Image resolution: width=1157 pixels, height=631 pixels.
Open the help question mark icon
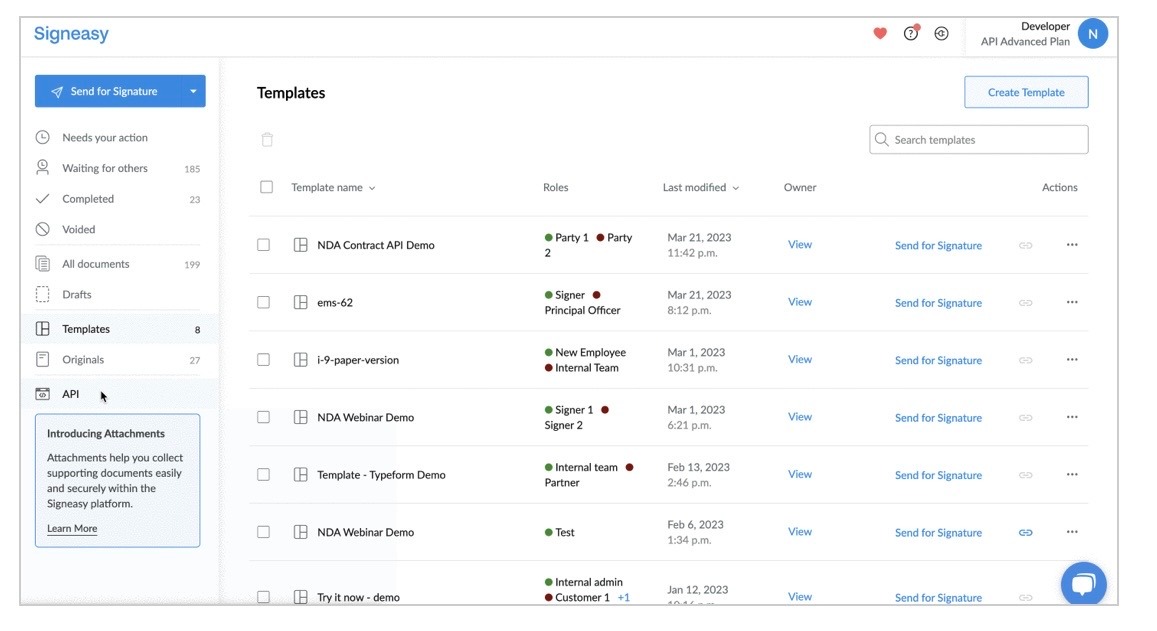click(x=911, y=33)
